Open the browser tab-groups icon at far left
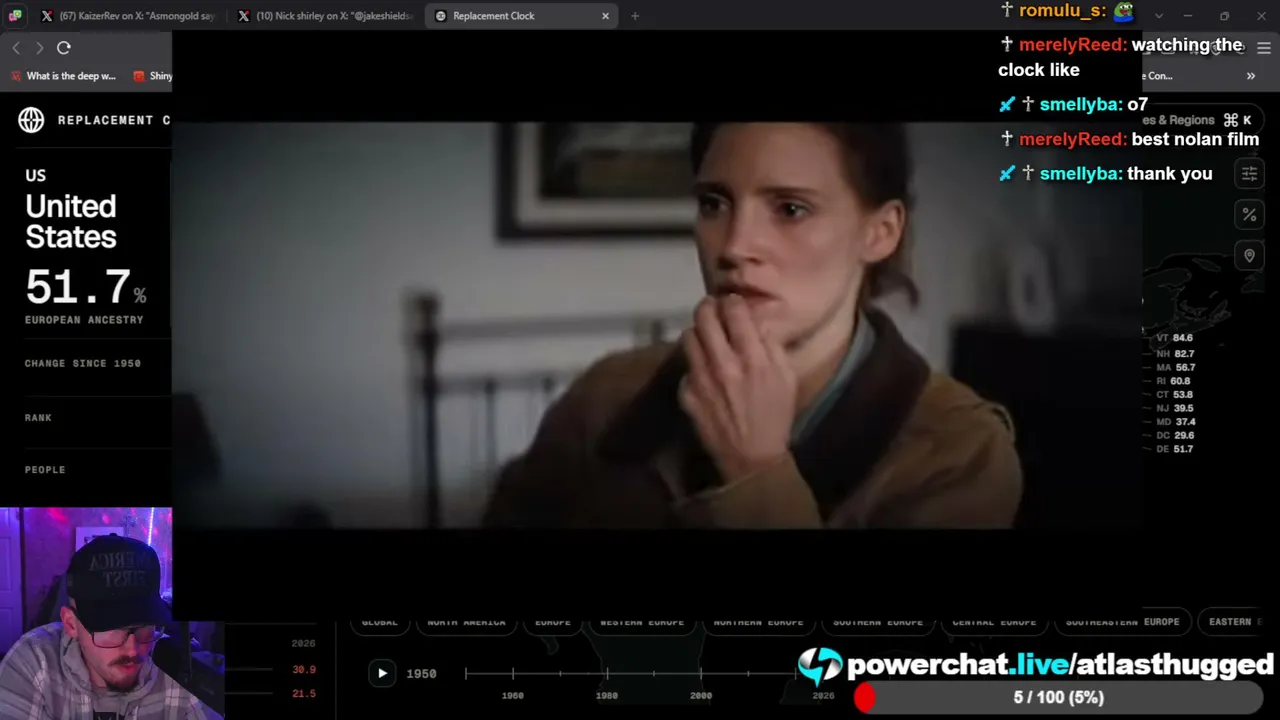1280x720 pixels. pos(14,16)
